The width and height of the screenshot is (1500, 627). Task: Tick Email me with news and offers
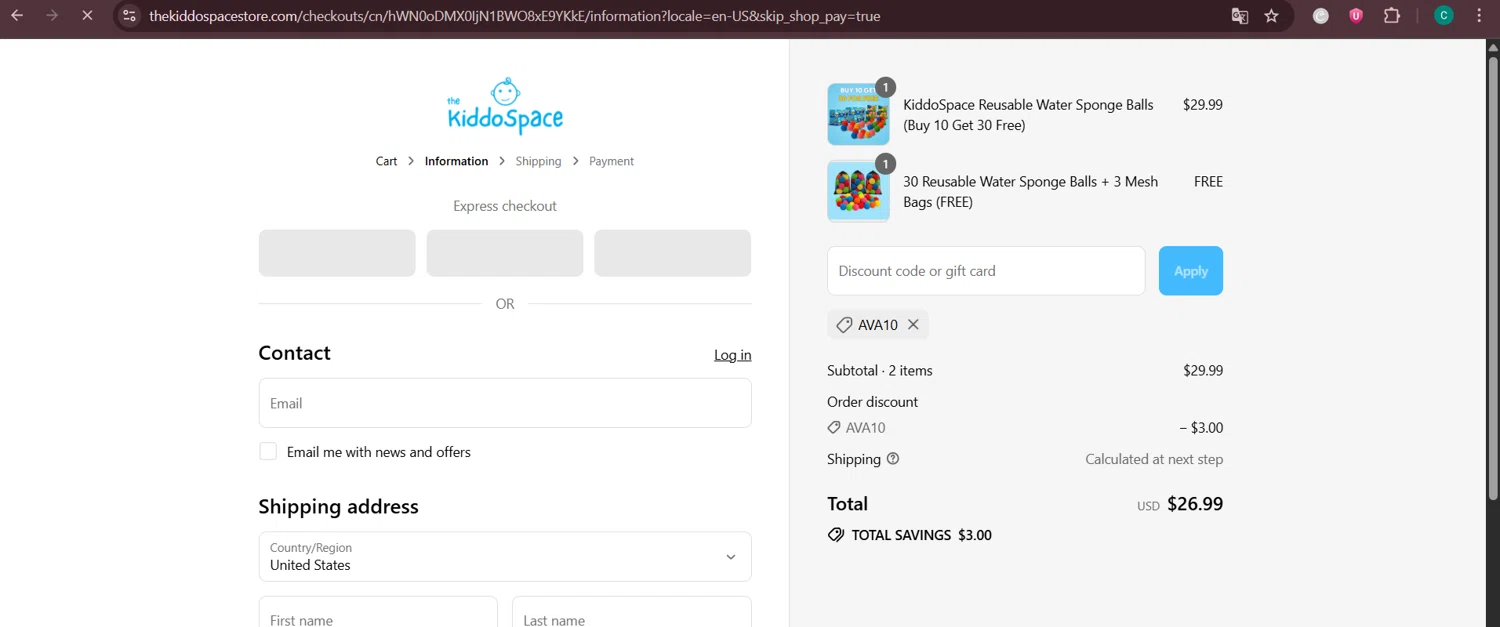click(x=268, y=451)
